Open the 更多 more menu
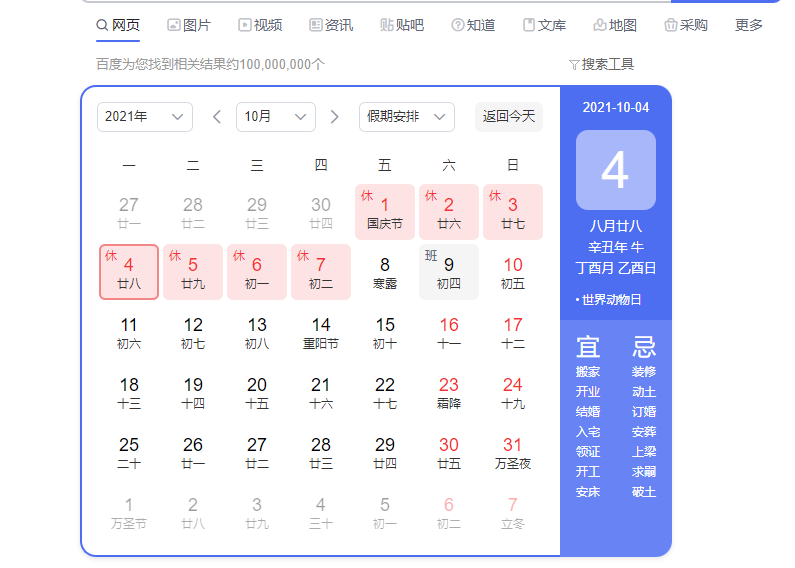This screenshot has height=568, width=795. 749,25
